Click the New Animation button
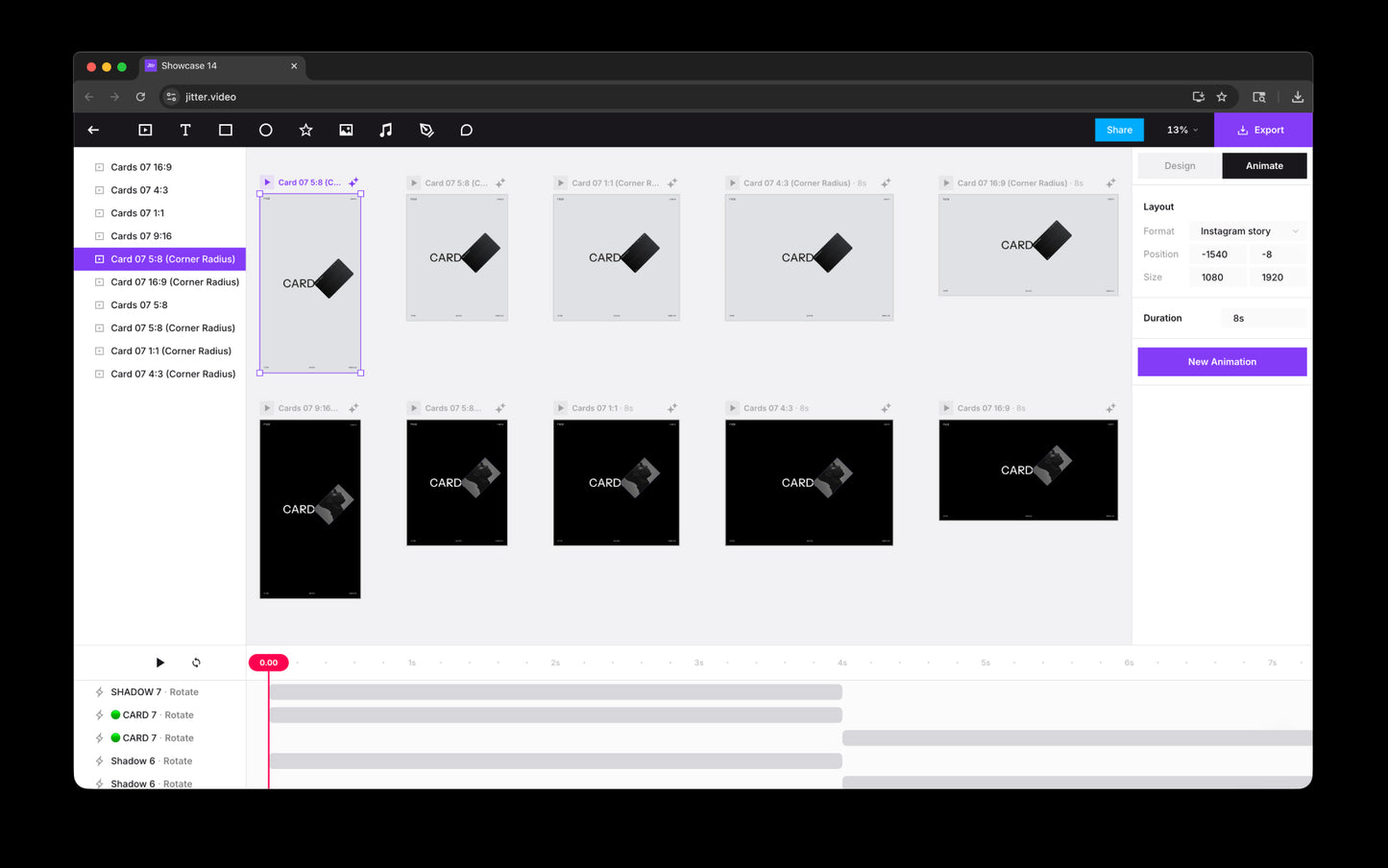 point(1222,362)
